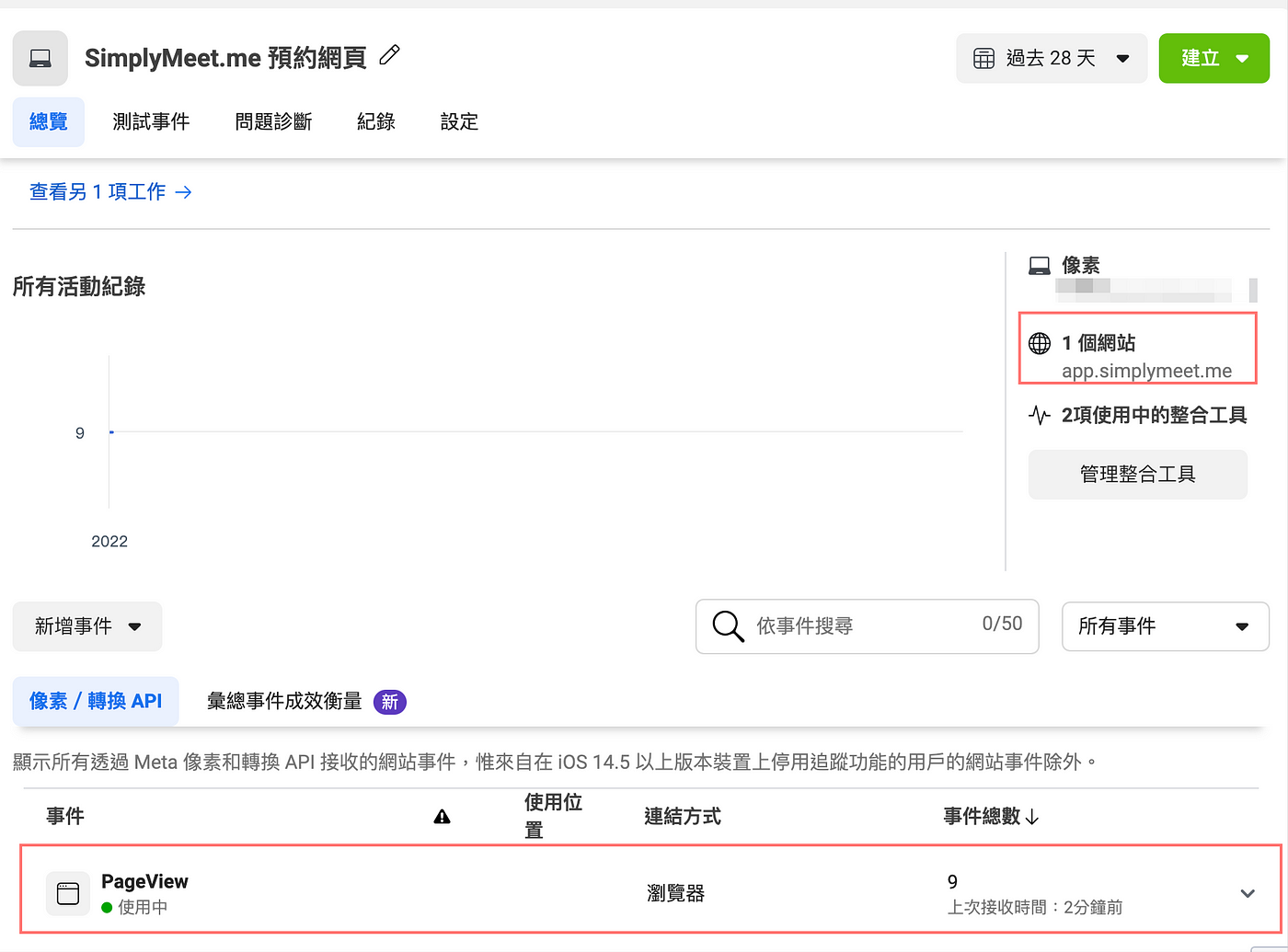The width and height of the screenshot is (1288, 952).
Task: Click the 0/50 counter in search box
Action: (1003, 624)
